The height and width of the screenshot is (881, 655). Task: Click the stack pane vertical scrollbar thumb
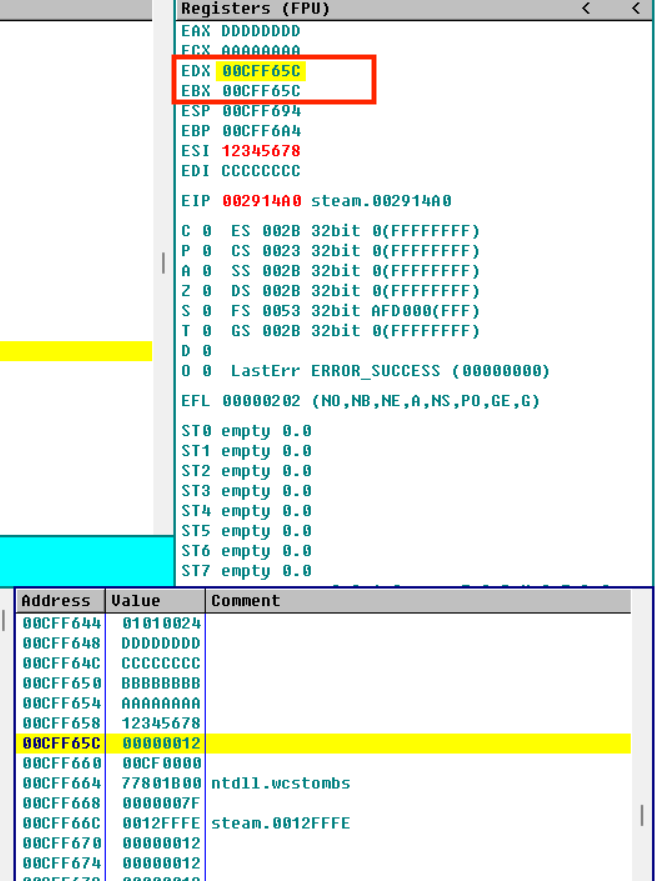click(x=642, y=815)
